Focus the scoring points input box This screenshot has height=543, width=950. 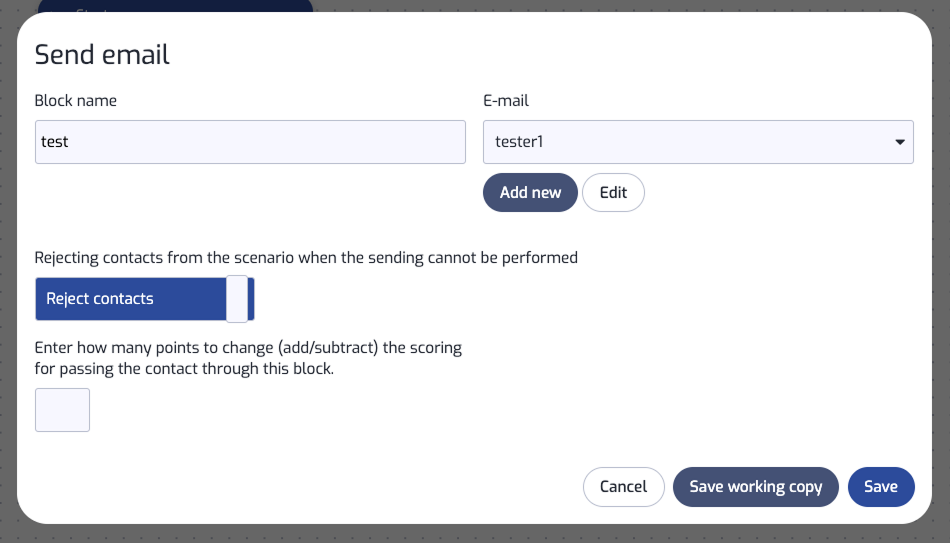tap(62, 410)
